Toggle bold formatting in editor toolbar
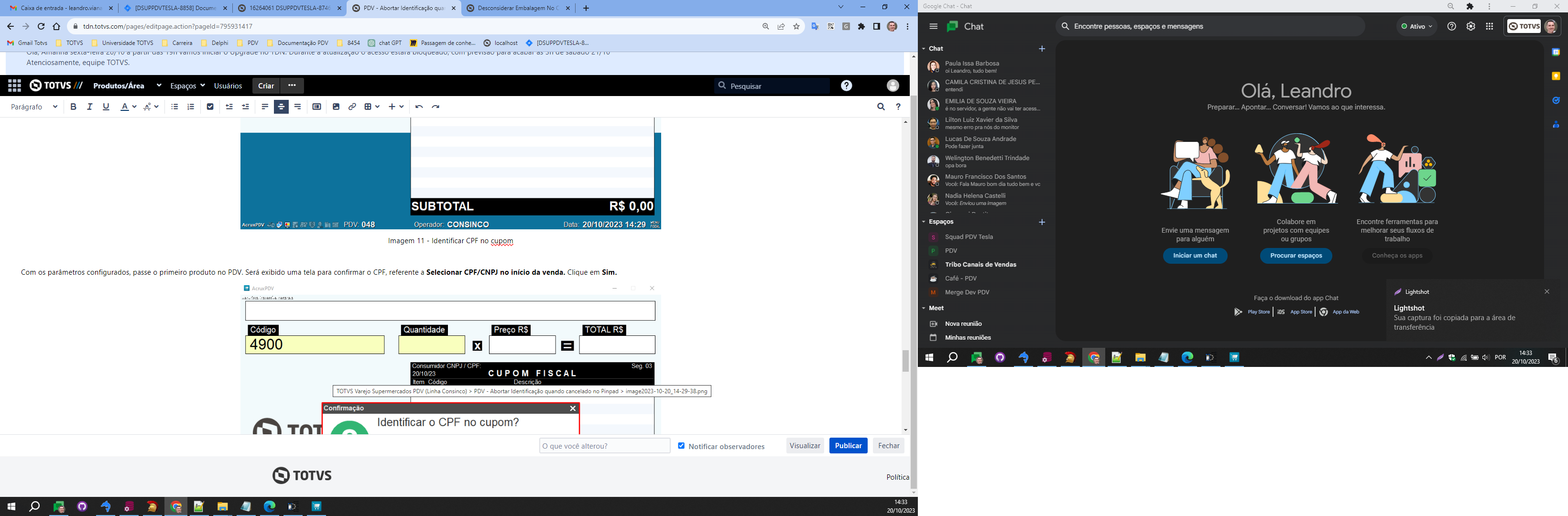 (73, 107)
